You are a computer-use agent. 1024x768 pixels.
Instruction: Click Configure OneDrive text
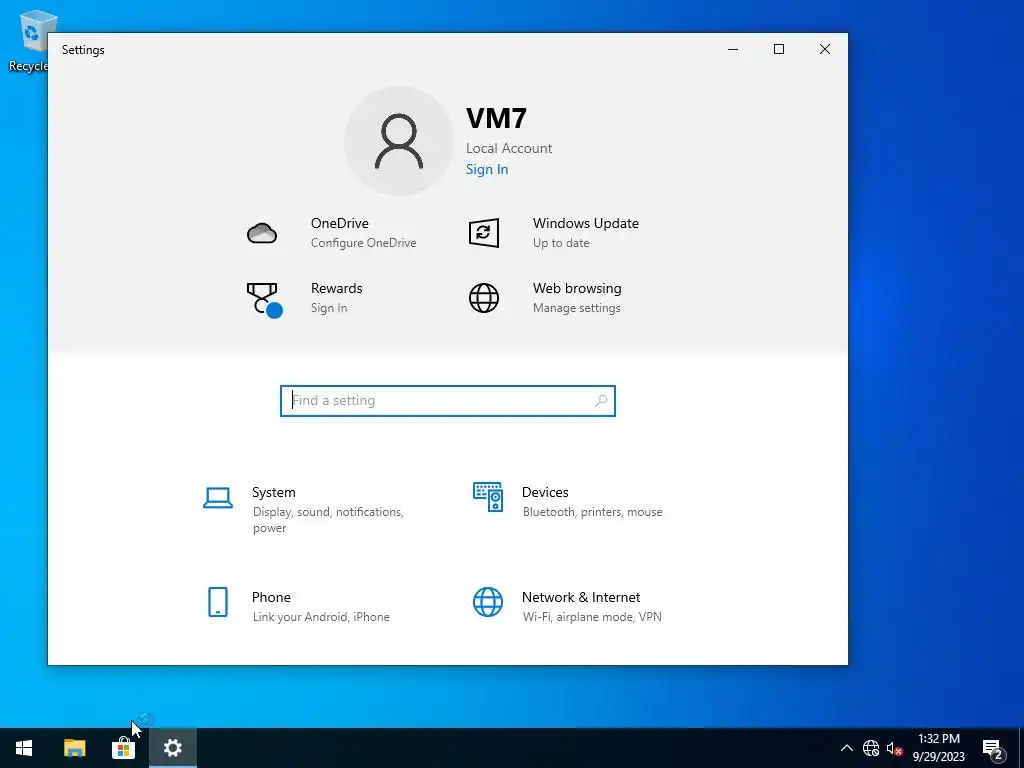coord(363,242)
